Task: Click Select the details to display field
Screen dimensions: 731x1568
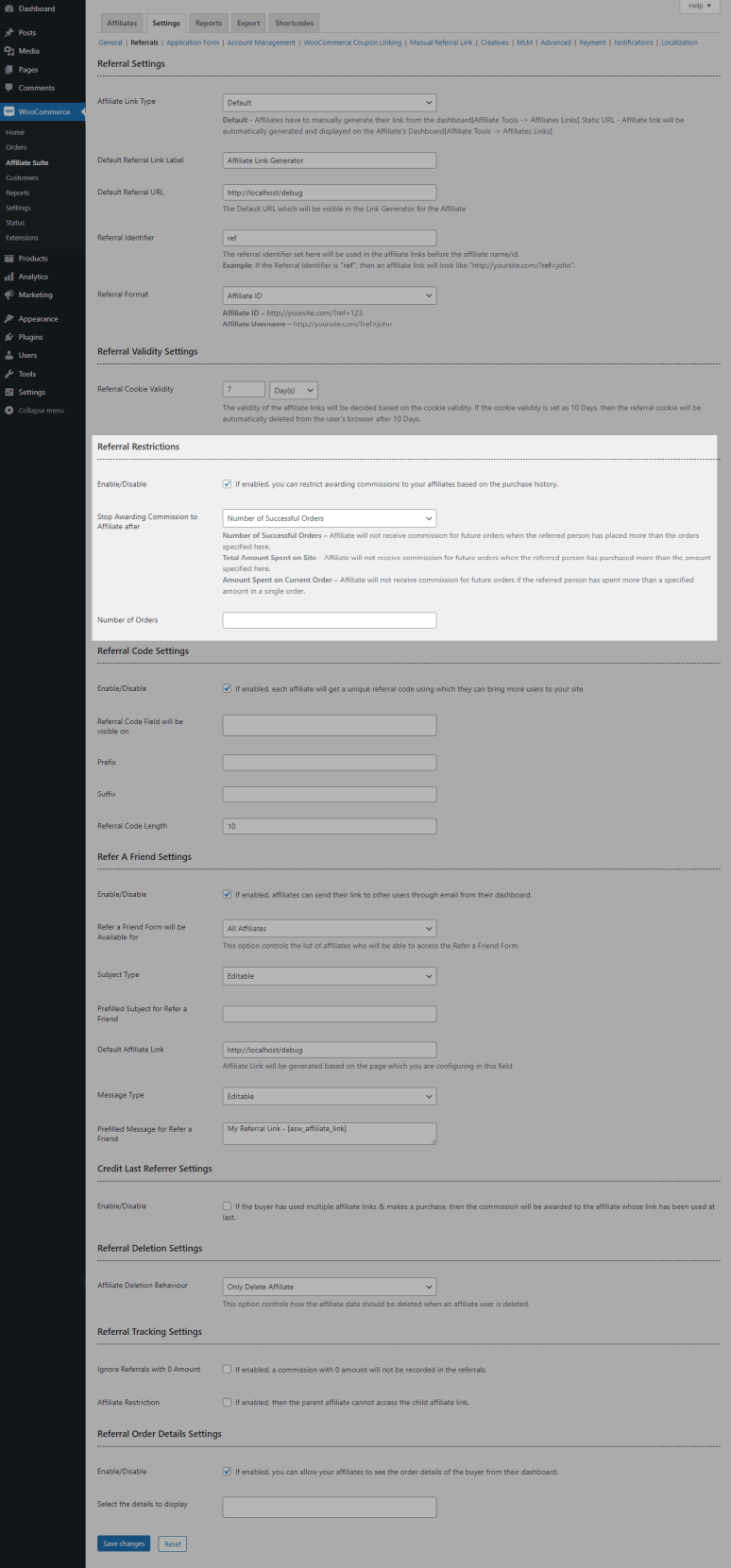Action: pyautogui.click(x=330, y=1507)
